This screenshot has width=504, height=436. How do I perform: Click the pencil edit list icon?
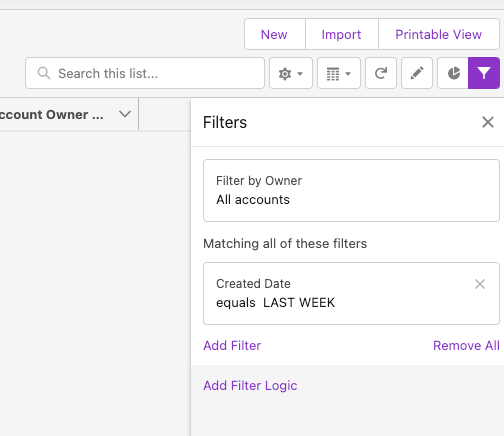coord(417,73)
